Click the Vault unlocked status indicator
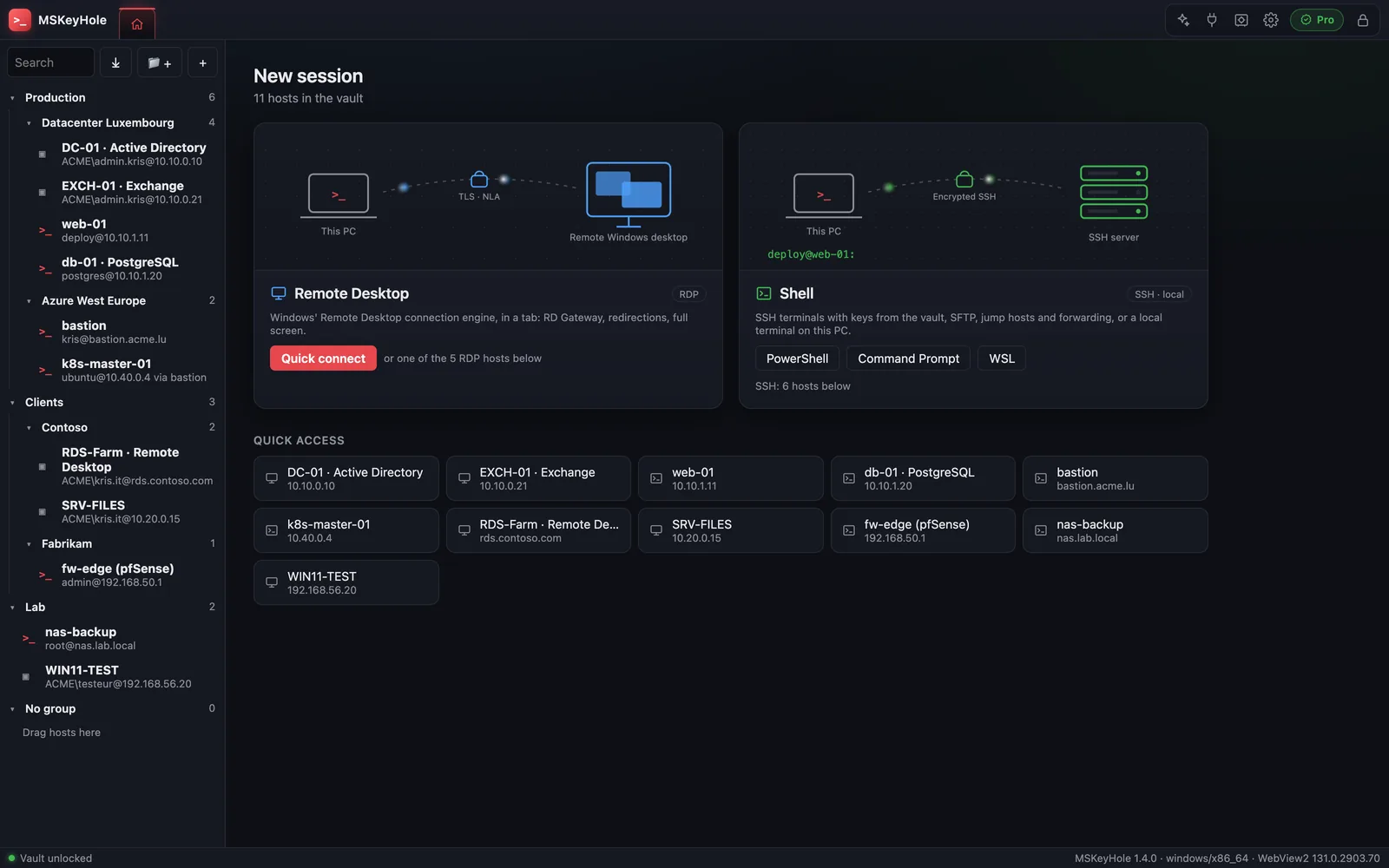Viewport: 1389px width, 868px height. click(49, 858)
